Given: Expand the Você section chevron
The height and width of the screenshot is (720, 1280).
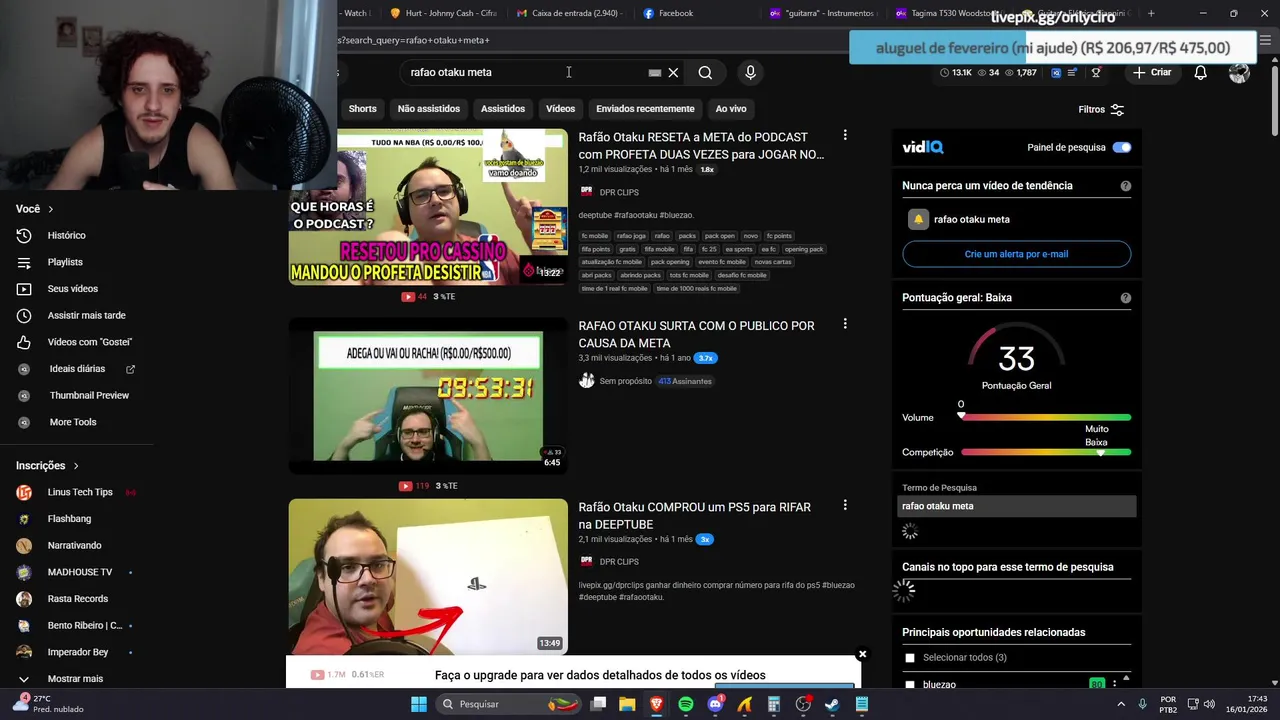Looking at the screenshot, I should point(50,209).
